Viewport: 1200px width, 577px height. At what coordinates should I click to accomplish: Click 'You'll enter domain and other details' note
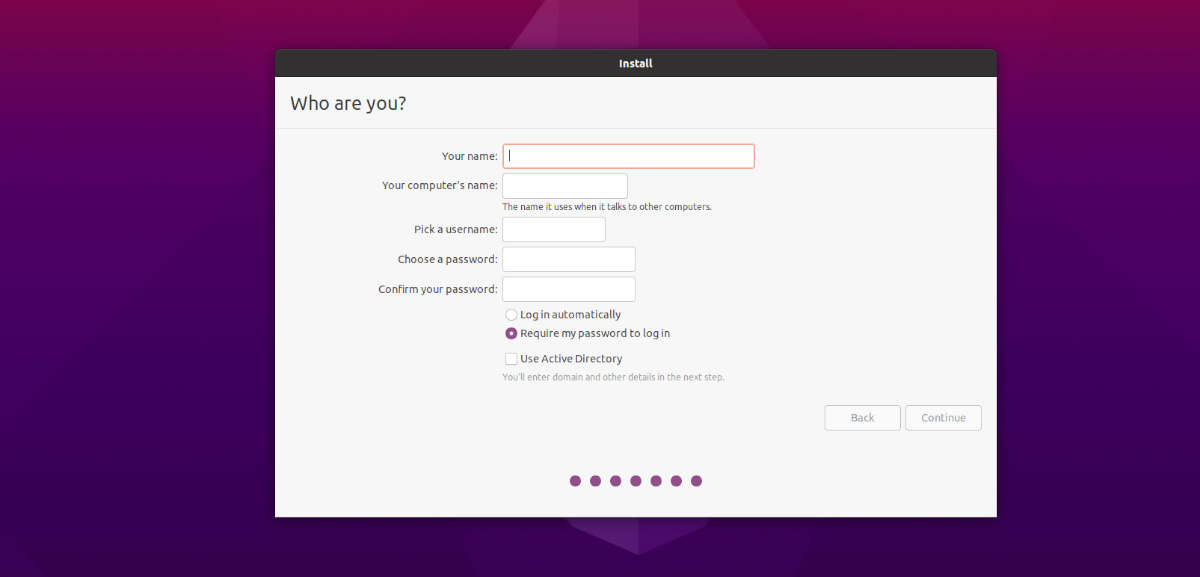pyautogui.click(x=613, y=378)
